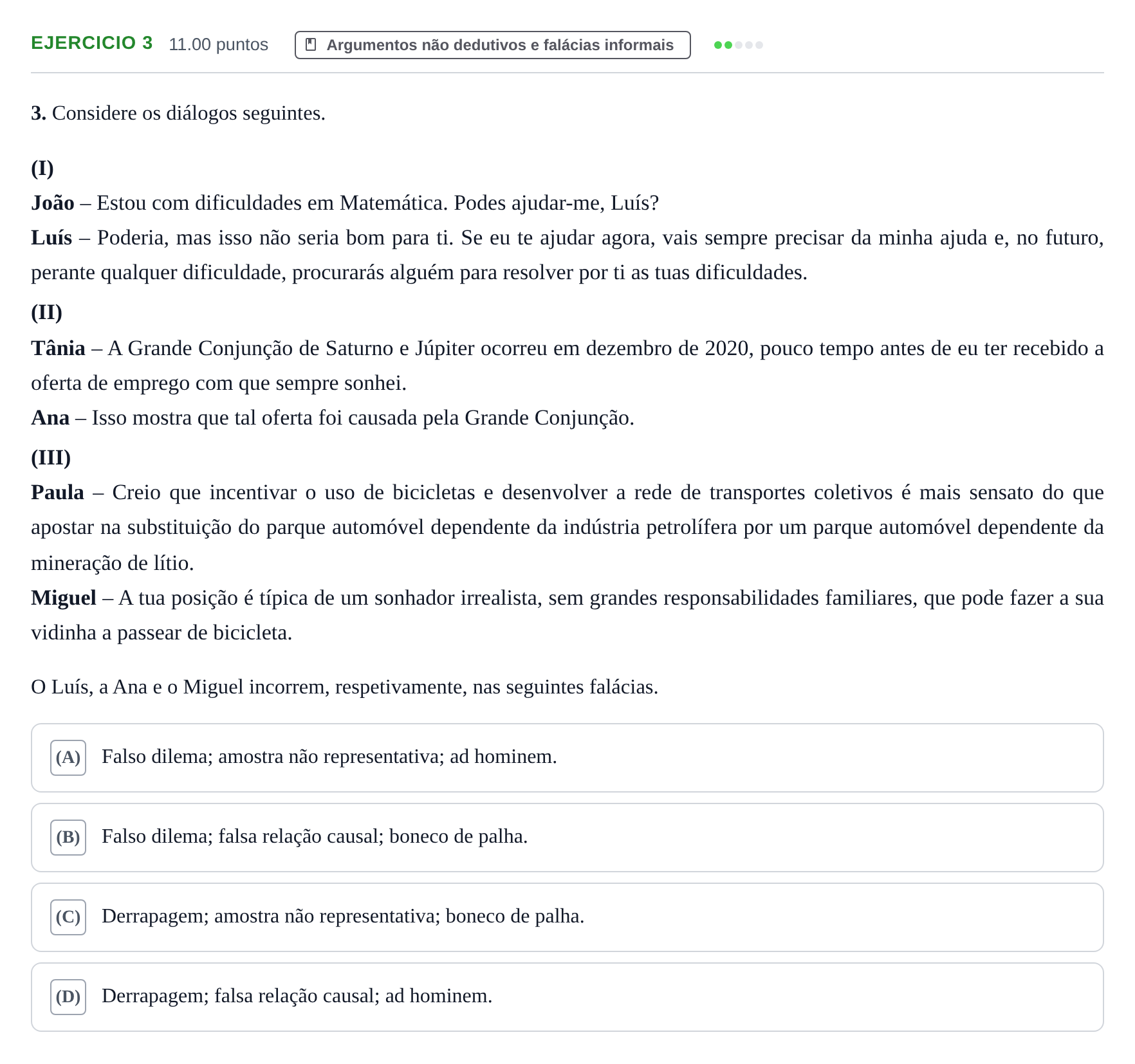Click the sentence 'Considere os diálogos seguintes.'
The height and width of the screenshot is (1064, 1135).
(189, 113)
